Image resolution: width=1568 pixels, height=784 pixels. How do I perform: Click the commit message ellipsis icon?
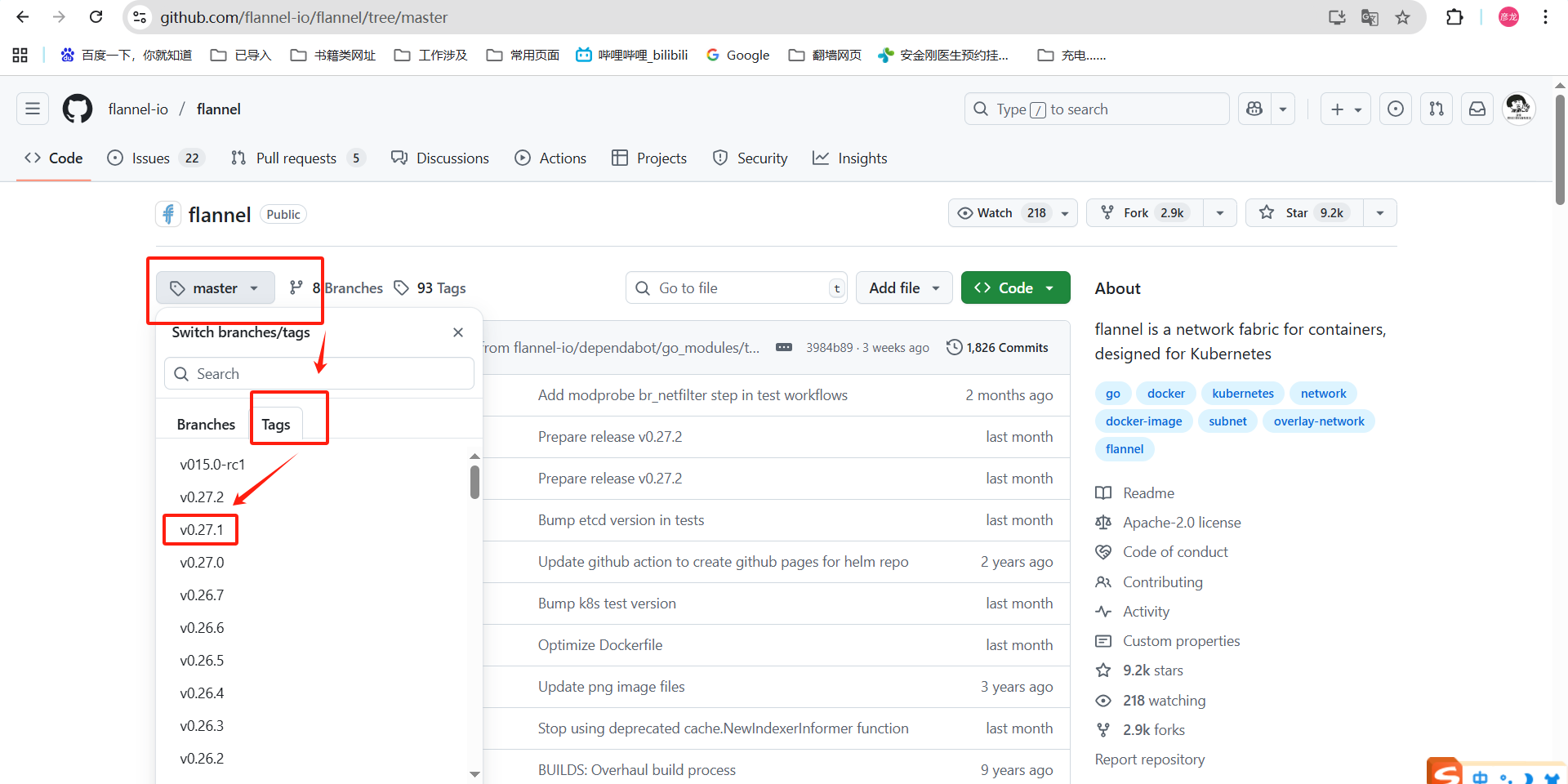pyautogui.click(x=784, y=347)
